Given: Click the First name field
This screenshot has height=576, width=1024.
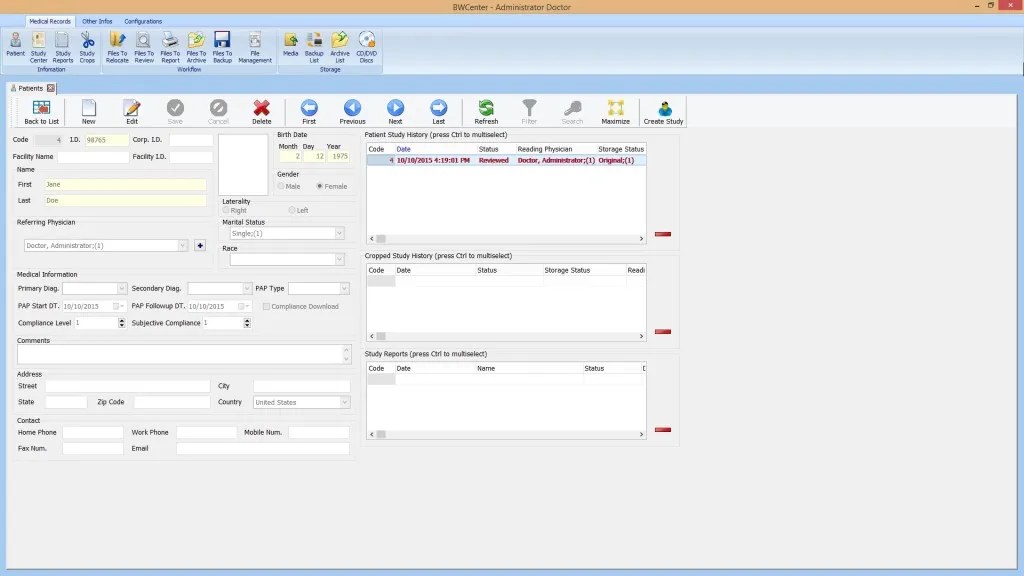Looking at the screenshot, I should coord(125,185).
